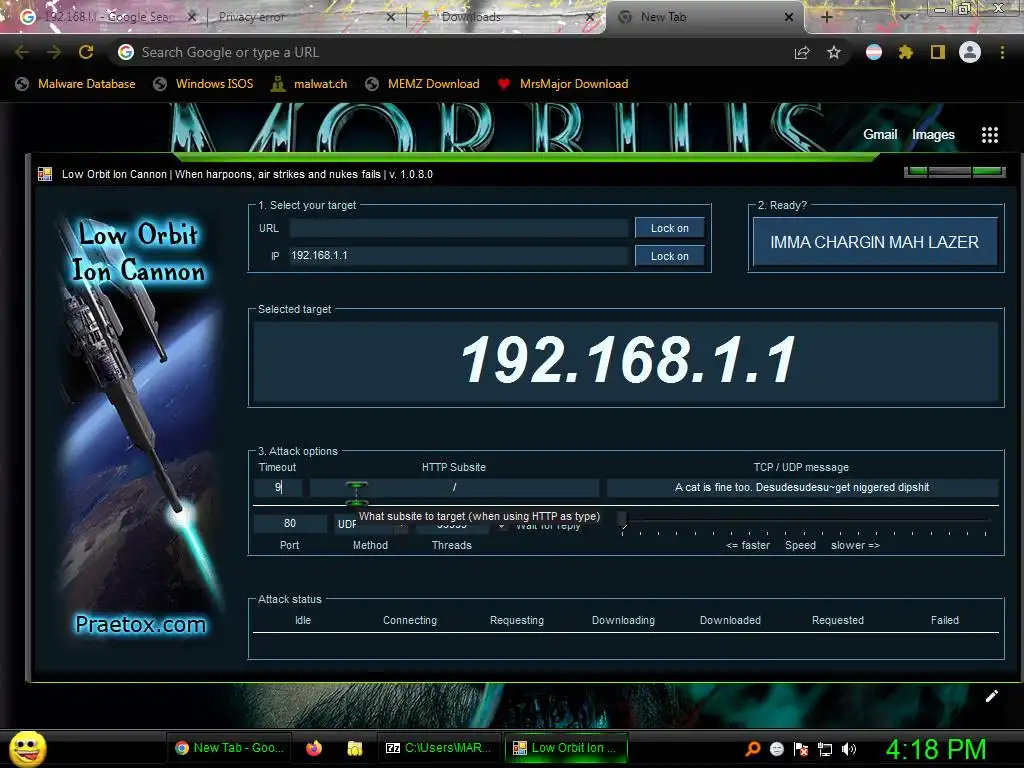Viewport: 1024px width, 768px height.
Task: Click the Timeout input field
Action: coord(278,487)
